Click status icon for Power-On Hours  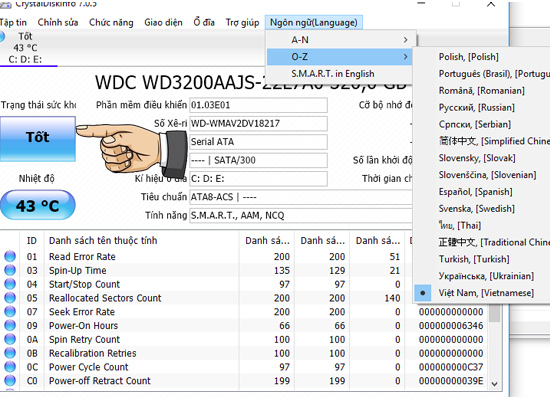10,325
